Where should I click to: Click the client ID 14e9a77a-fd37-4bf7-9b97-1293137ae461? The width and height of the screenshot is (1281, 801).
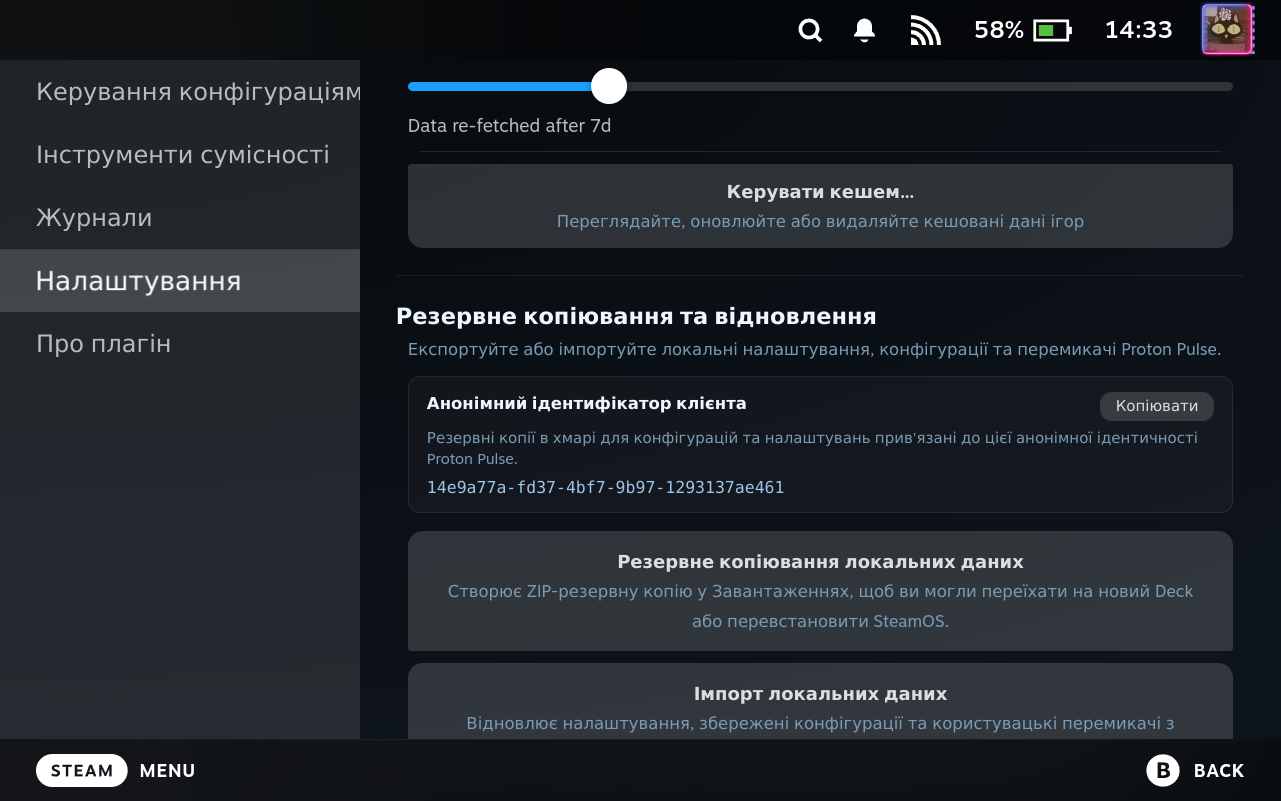pyautogui.click(x=605, y=488)
